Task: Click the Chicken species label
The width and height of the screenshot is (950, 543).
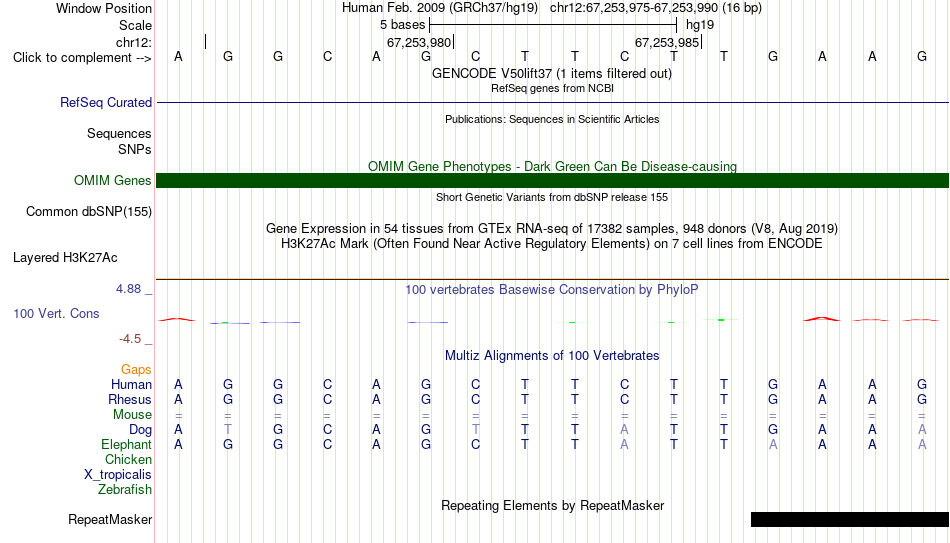Action: click(128, 460)
